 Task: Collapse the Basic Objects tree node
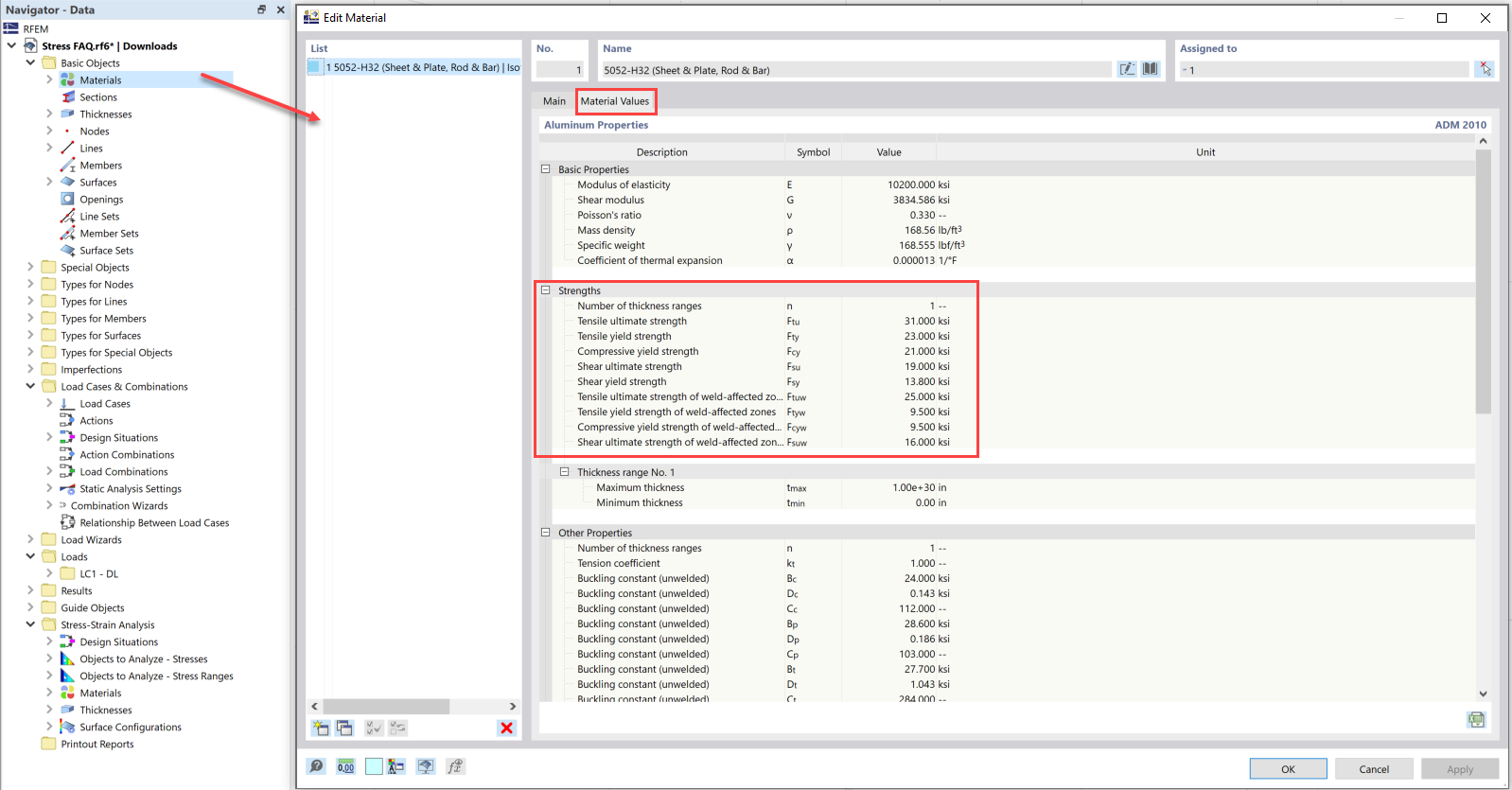30,63
